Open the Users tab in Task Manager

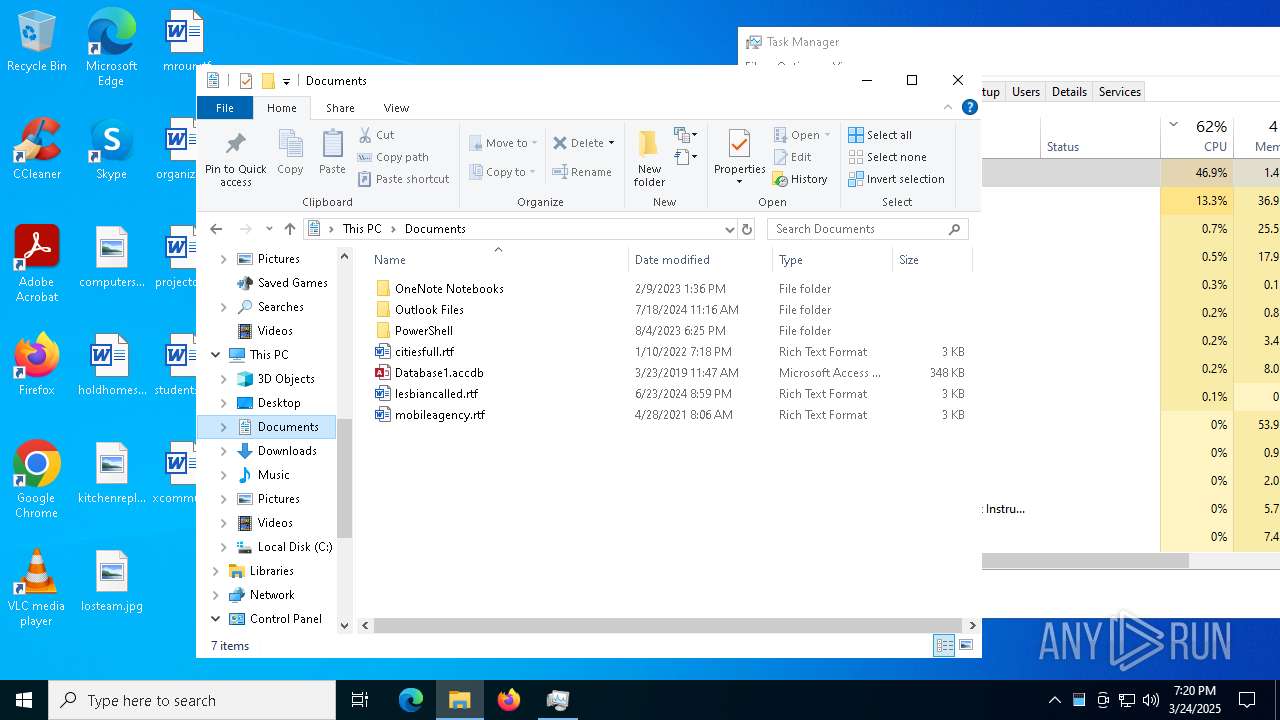tap(1025, 92)
